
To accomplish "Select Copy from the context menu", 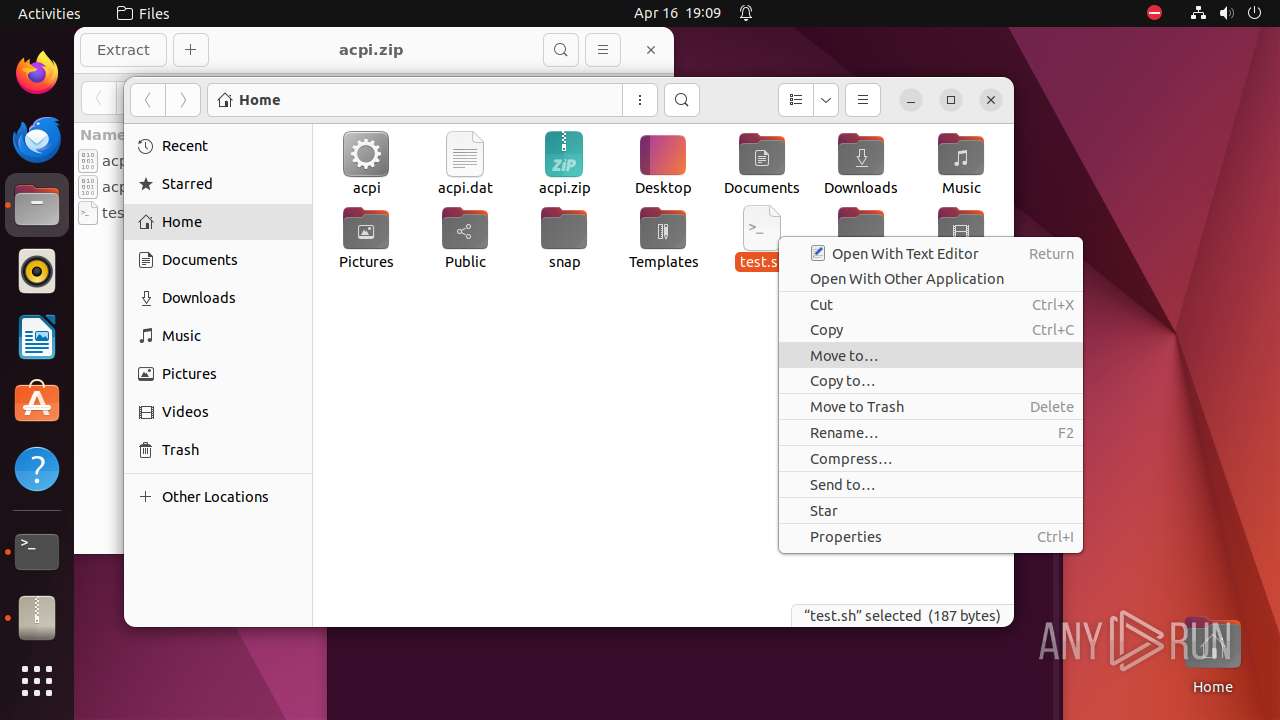I will [x=930, y=330].
